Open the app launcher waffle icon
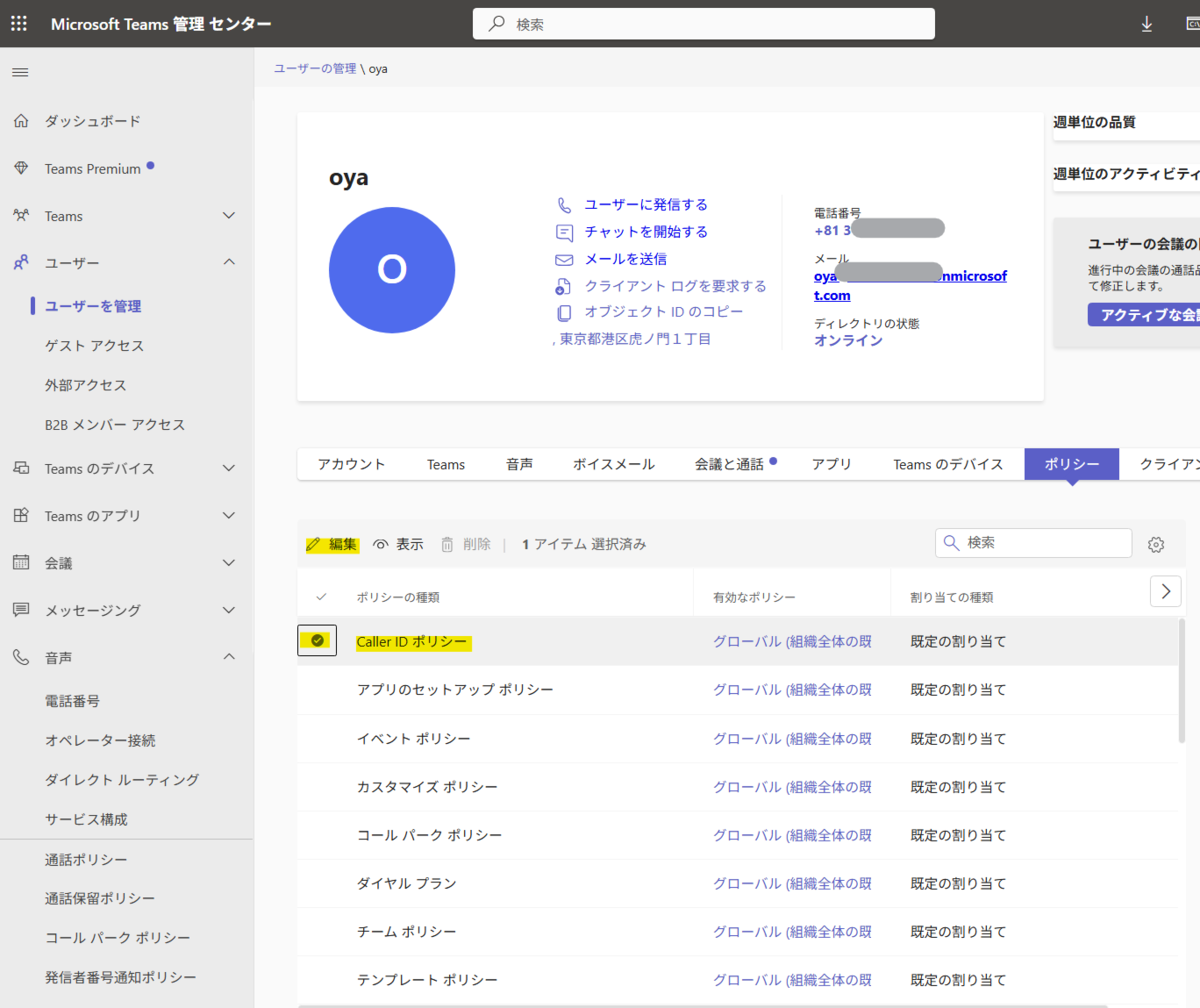 click(x=19, y=24)
